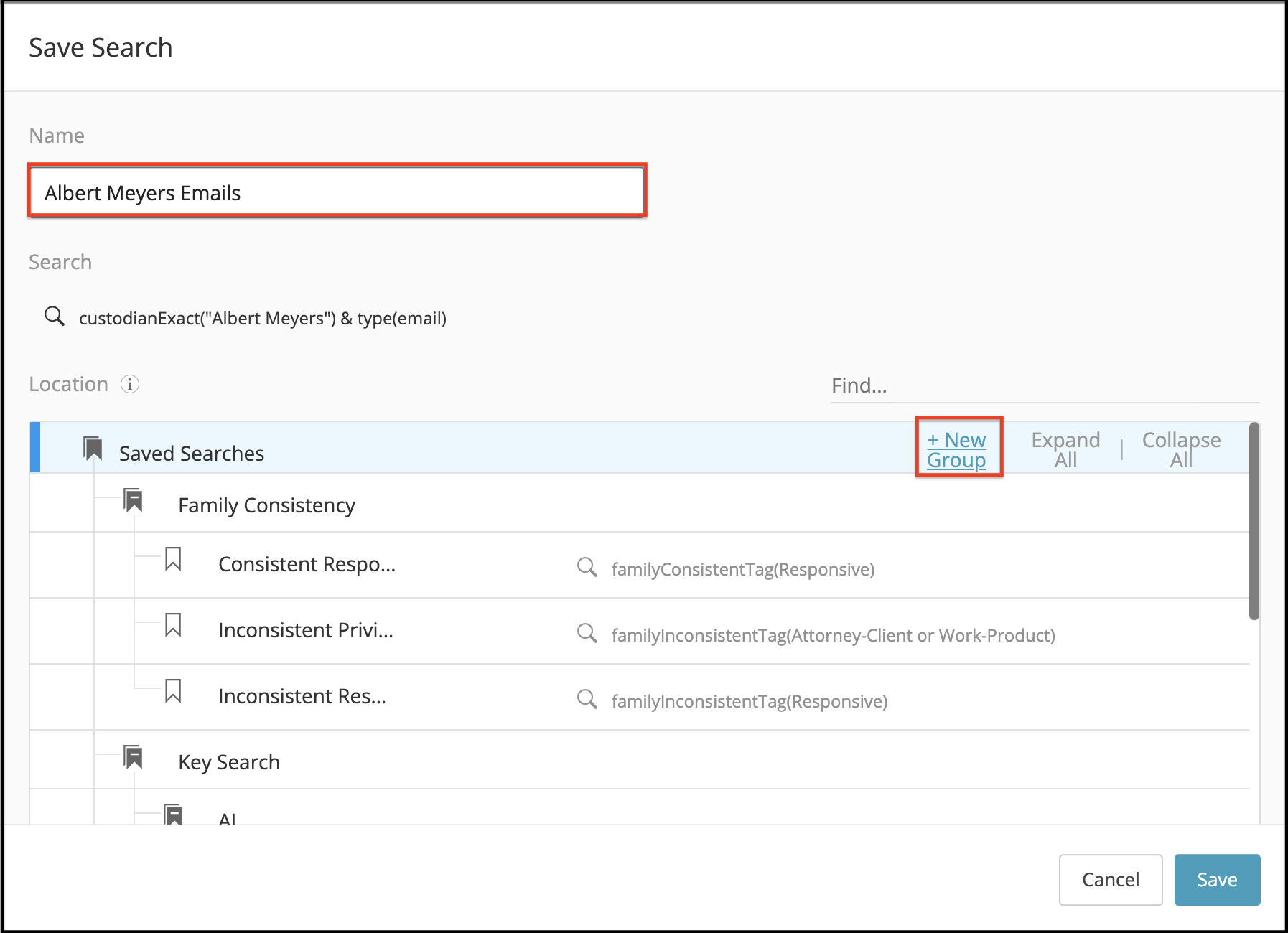Click the custodianExact search query text
This screenshot has width=1288, height=933.
pos(263,318)
